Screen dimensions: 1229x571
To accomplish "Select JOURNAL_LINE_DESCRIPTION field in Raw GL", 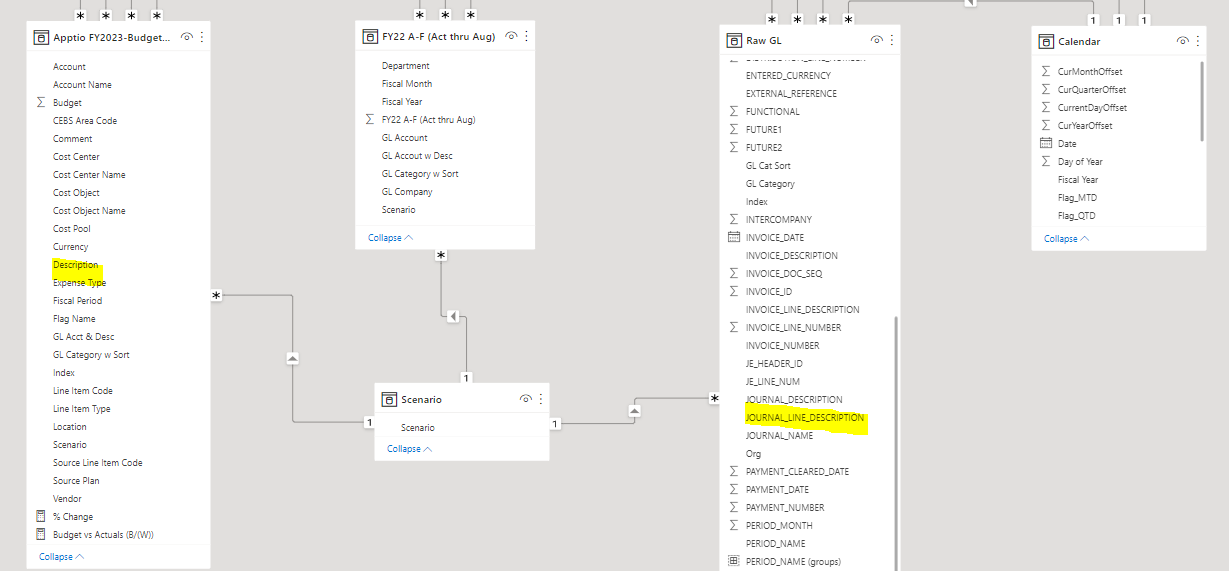I will tap(805, 418).
